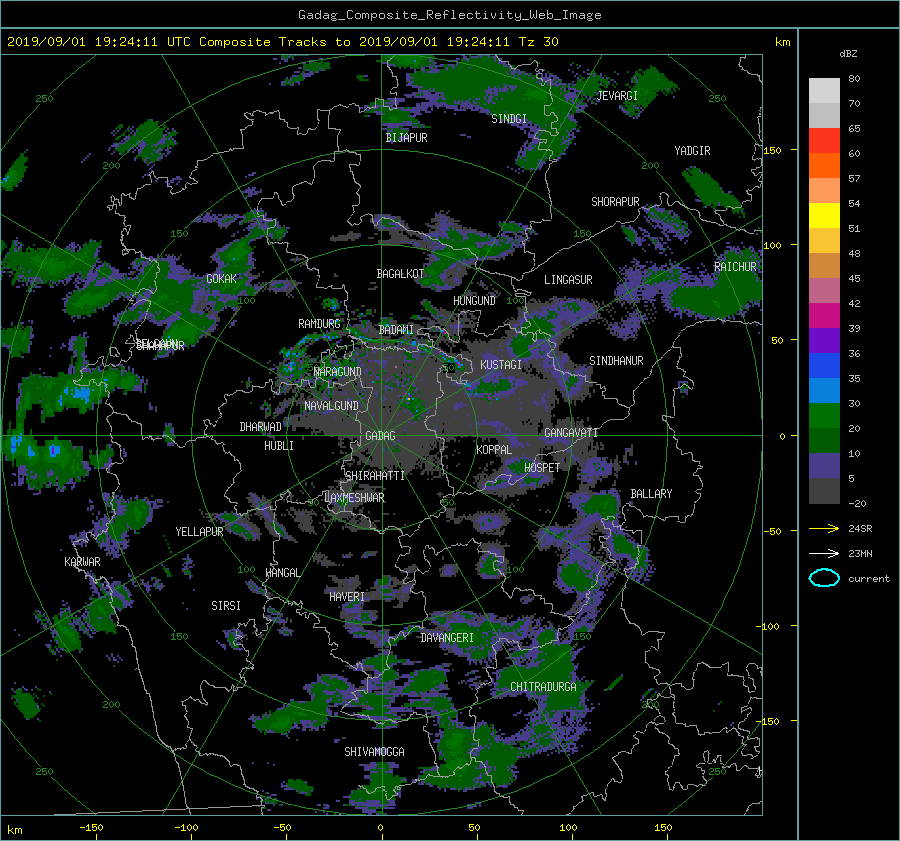Pick the bright green 20-30 dBZ swatch
The width and height of the screenshot is (900, 841).
point(824,416)
